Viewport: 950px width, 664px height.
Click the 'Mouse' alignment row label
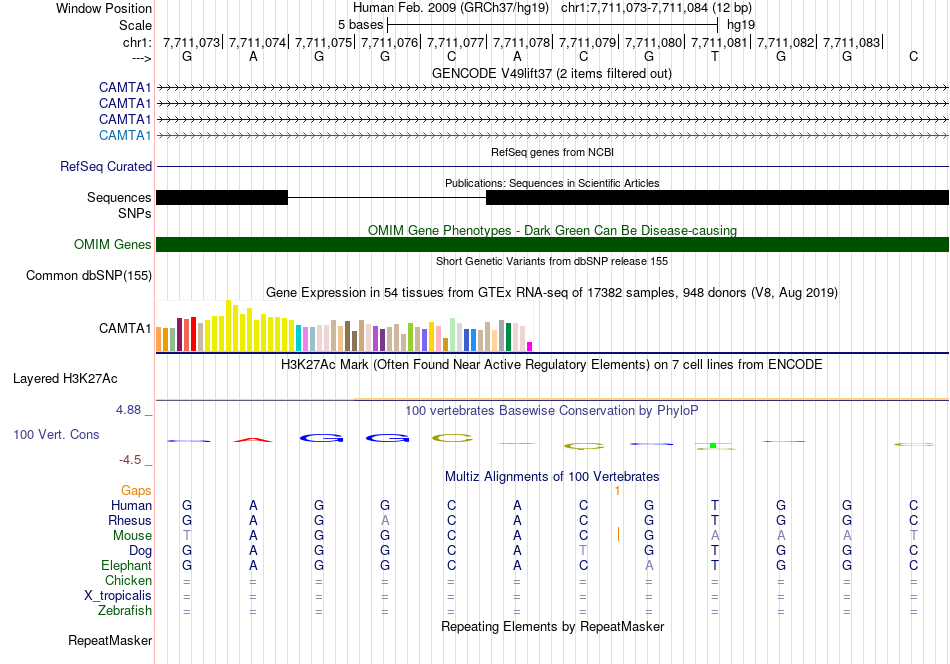tap(132, 536)
